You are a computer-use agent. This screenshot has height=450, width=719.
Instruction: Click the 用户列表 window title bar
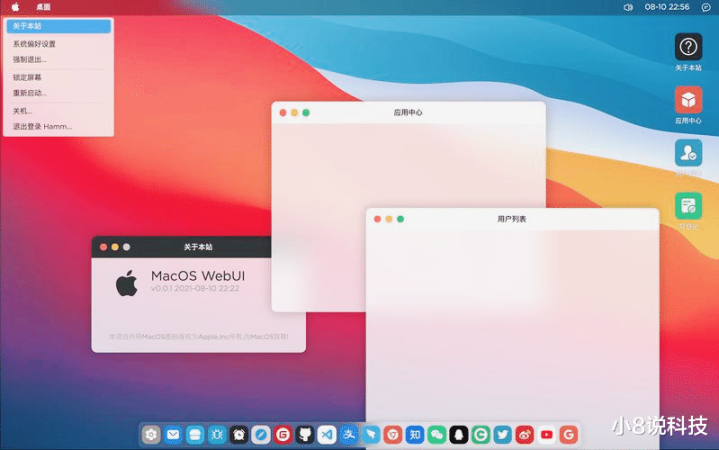(512, 219)
